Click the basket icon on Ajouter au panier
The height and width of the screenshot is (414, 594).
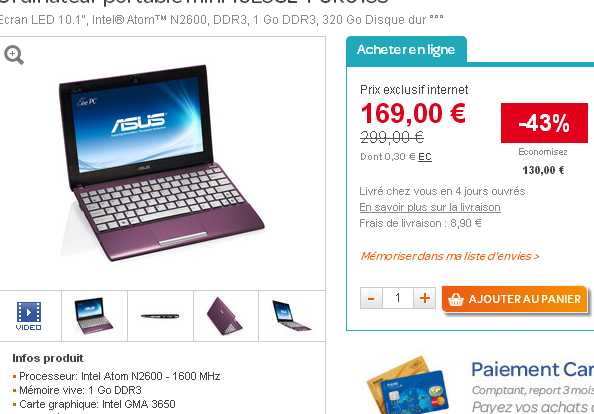pos(456,299)
